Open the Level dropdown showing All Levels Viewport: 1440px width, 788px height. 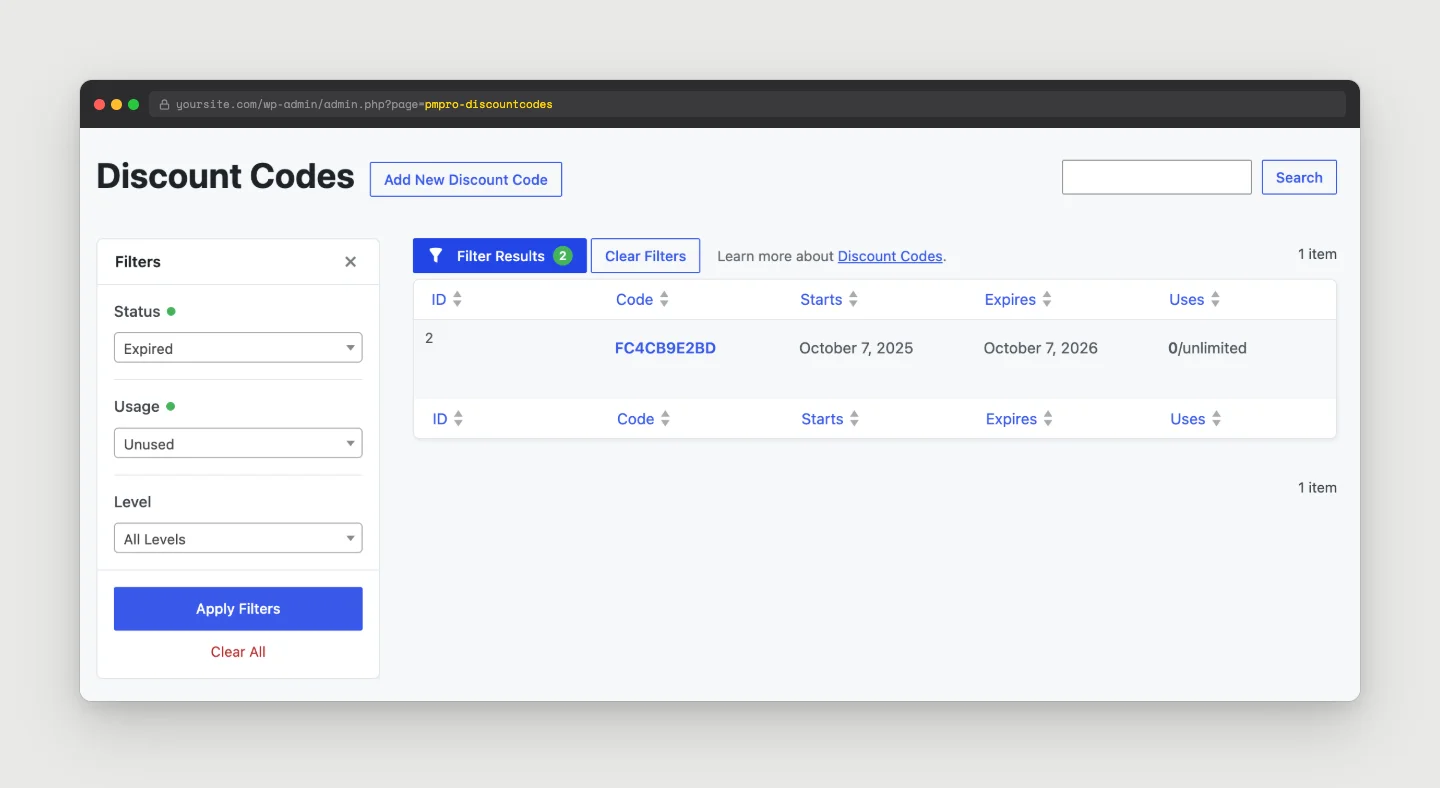tap(238, 538)
